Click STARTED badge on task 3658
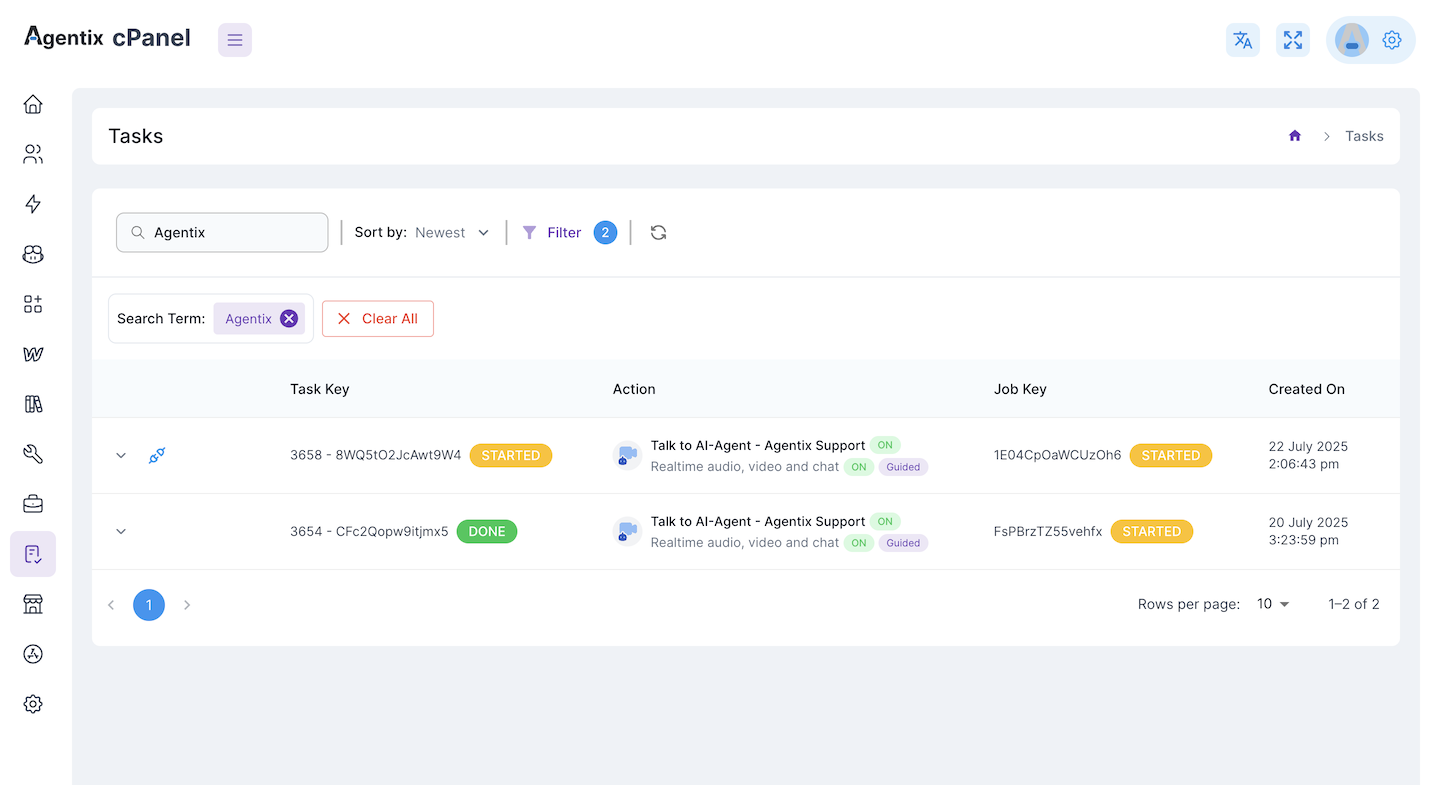This screenshot has width=1440, height=785. 511,455
